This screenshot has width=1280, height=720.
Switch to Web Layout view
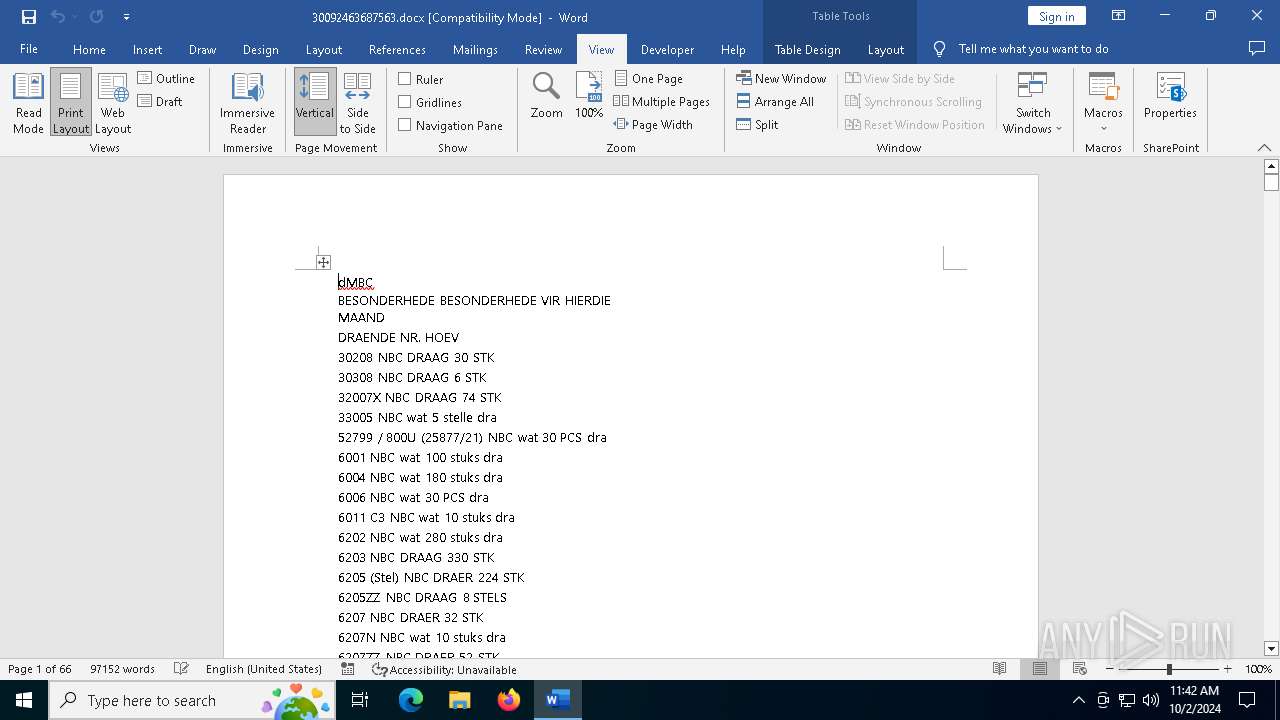[113, 103]
